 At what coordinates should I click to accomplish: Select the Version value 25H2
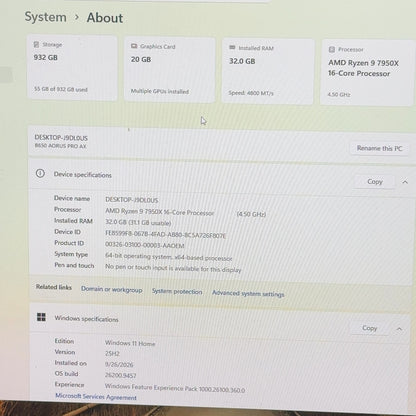click(x=112, y=354)
